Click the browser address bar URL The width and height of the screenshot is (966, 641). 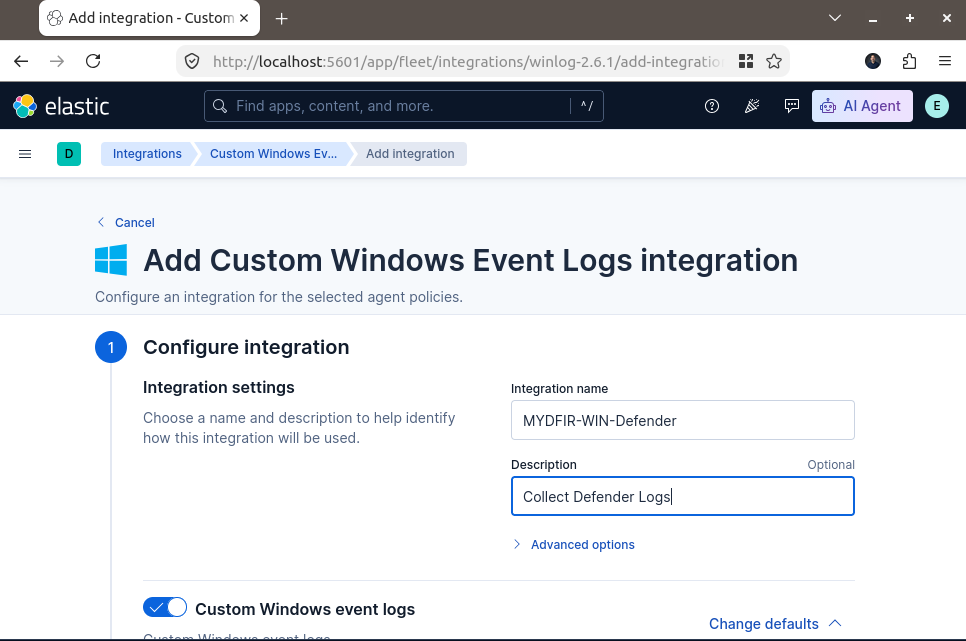click(x=467, y=61)
